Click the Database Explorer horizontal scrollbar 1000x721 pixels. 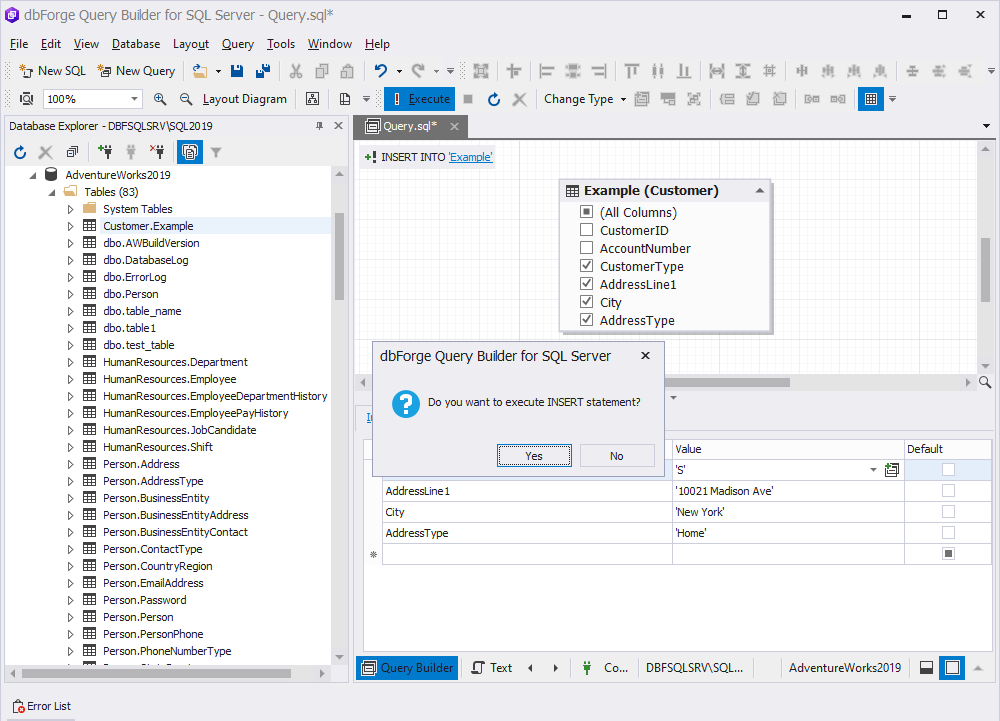tap(156, 673)
